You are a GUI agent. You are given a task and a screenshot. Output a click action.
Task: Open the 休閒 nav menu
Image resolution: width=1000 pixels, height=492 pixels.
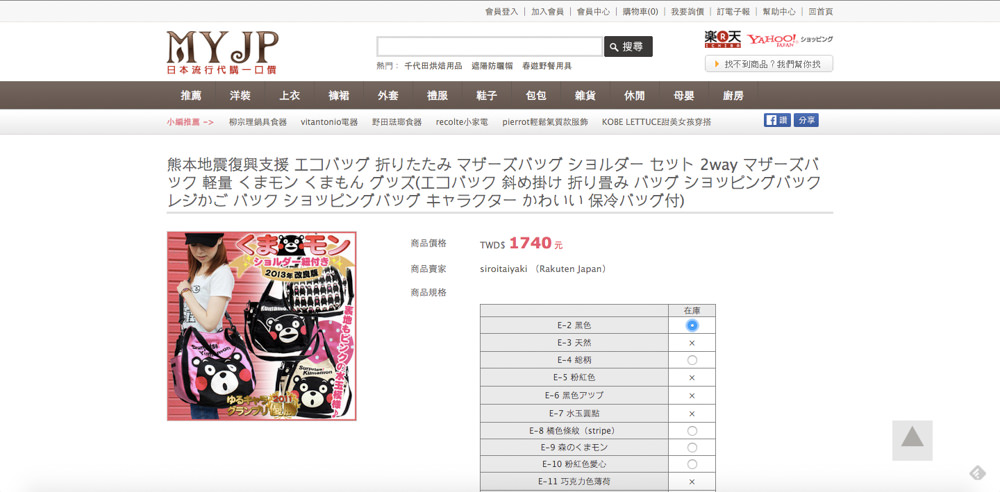(x=635, y=95)
